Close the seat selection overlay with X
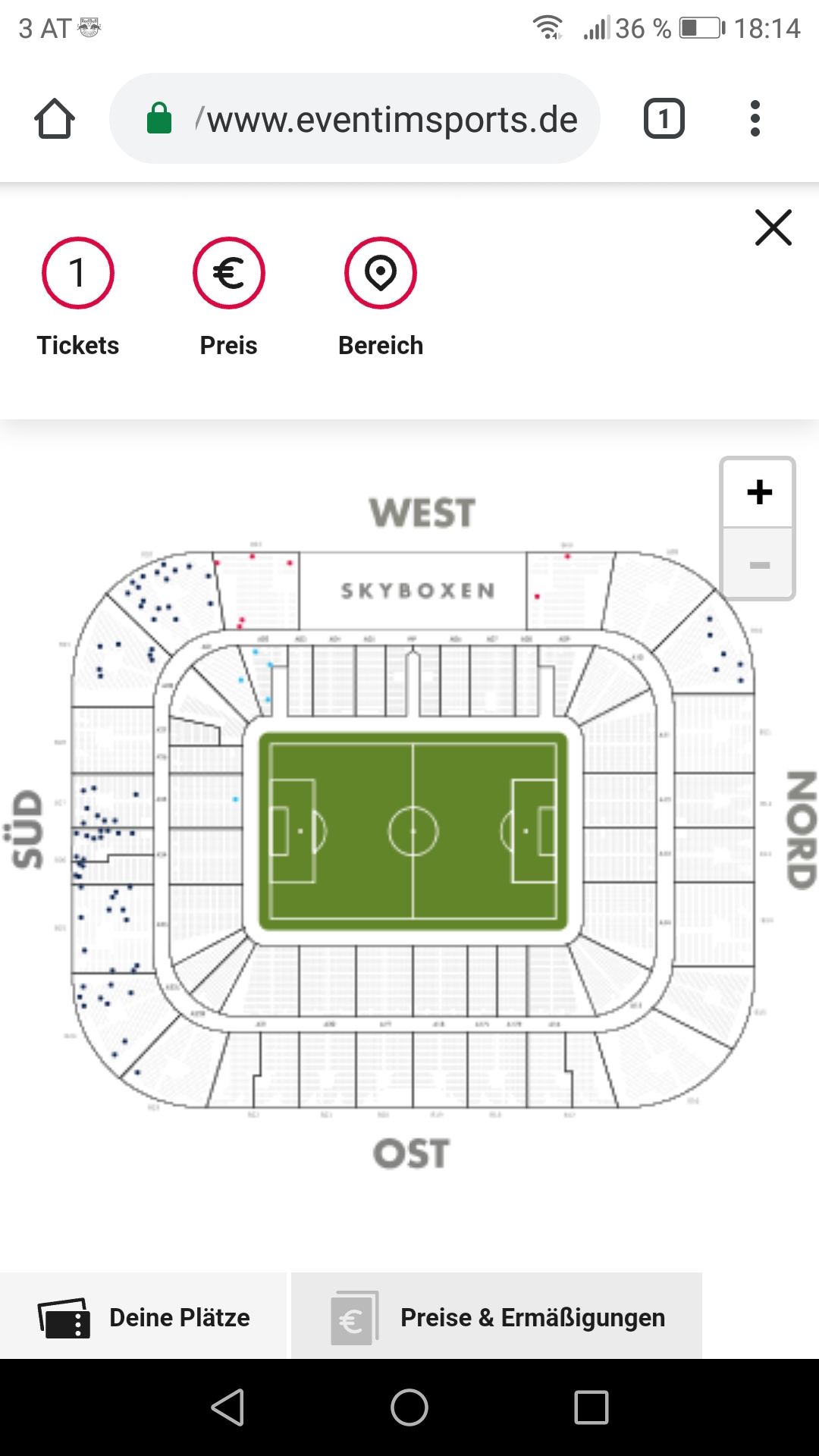The width and height of the screenshot is (819, 1456). tap(773, 227)
